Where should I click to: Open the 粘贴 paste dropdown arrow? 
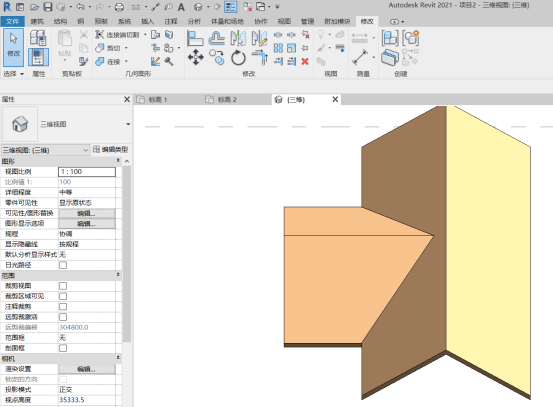tap(65, 60)
